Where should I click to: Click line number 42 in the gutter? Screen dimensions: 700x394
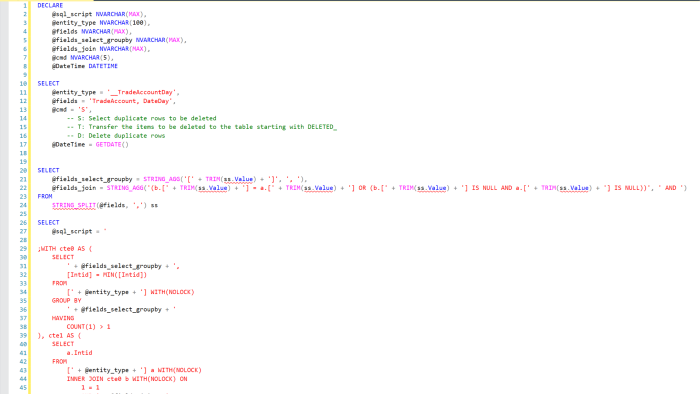coord(23,361)
